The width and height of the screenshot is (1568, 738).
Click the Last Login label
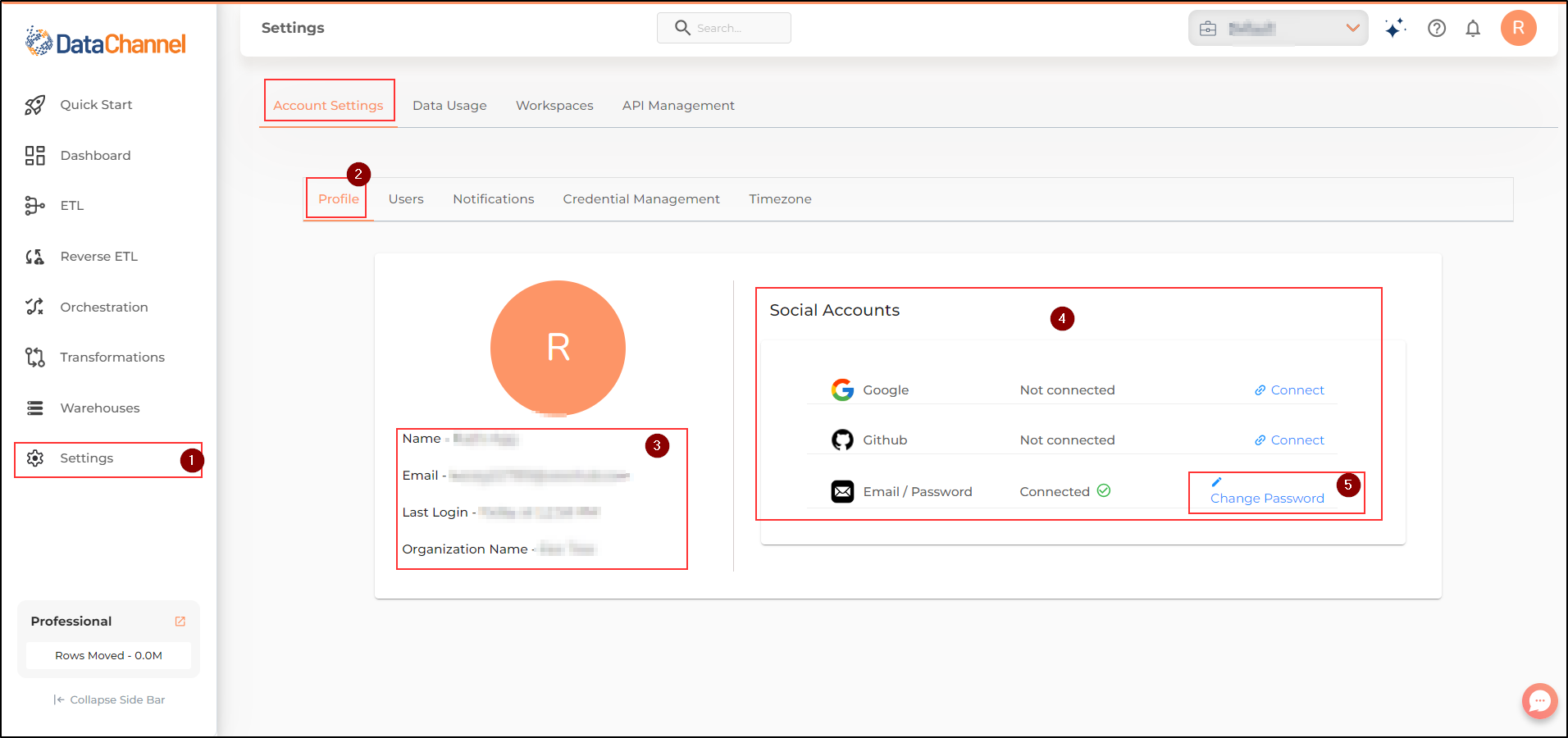pos(435,512)
